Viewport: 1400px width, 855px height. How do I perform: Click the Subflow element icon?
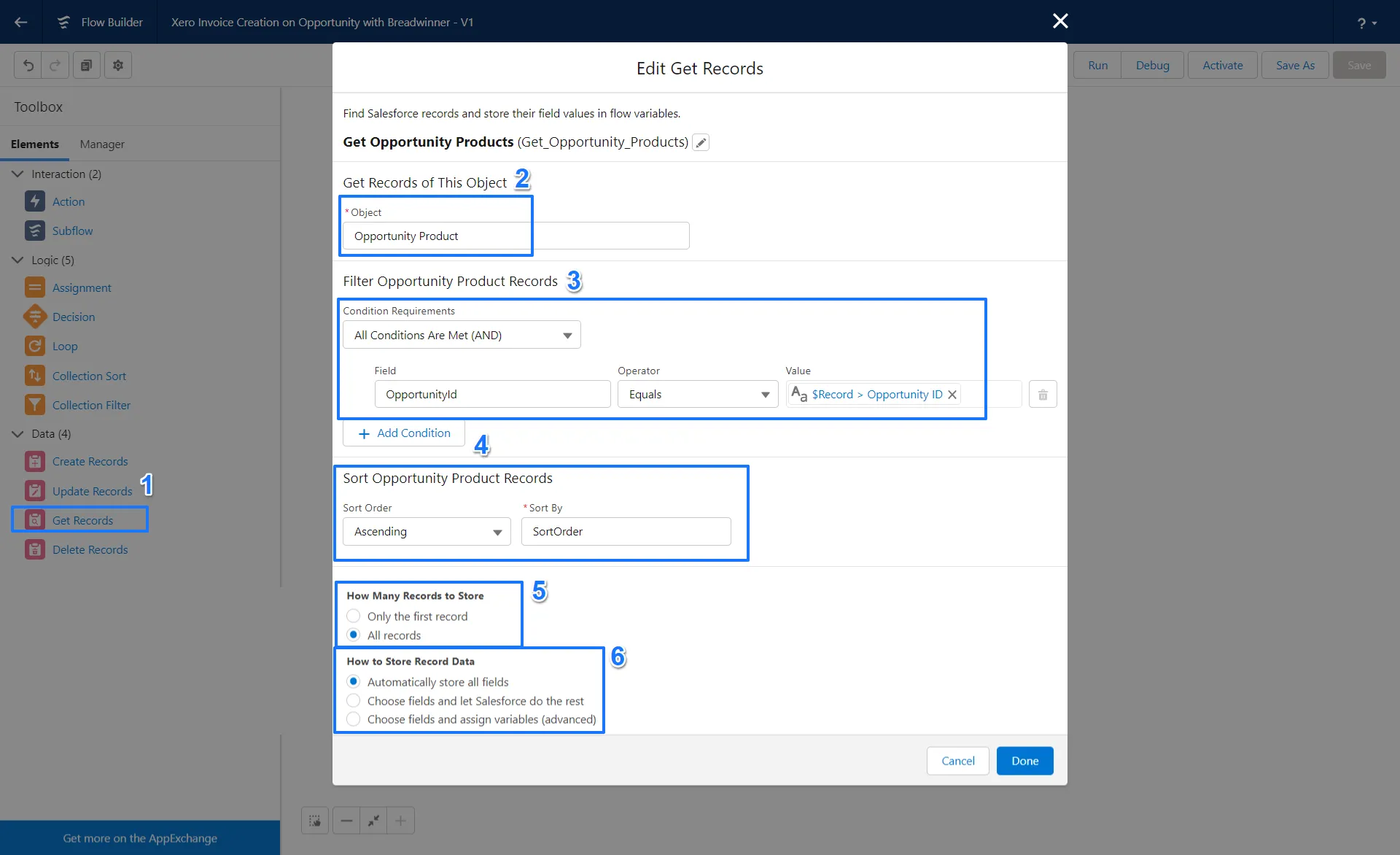34,231
